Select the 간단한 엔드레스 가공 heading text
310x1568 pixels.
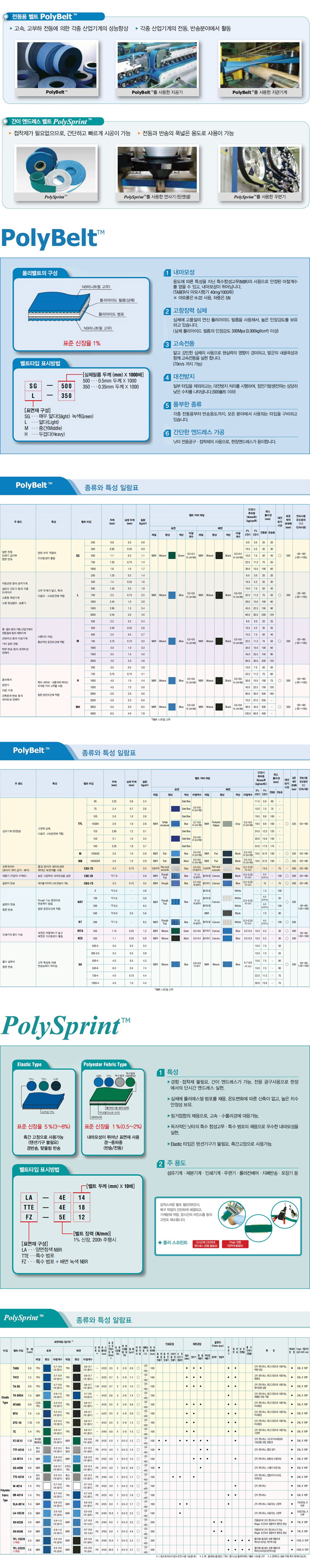click(199, 432)
